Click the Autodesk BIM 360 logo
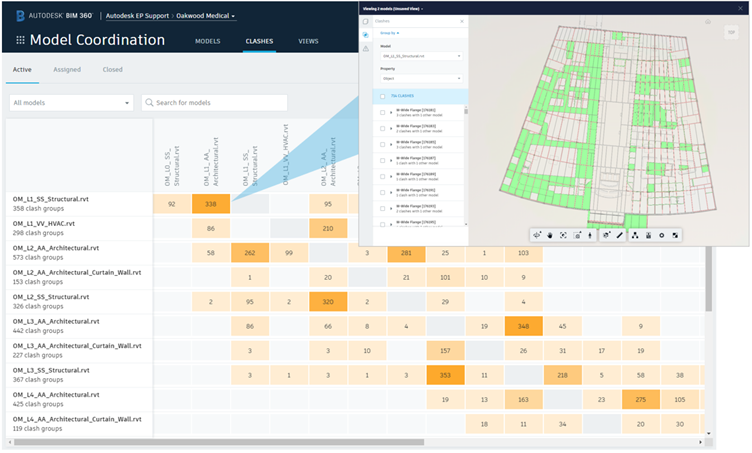 54,16
